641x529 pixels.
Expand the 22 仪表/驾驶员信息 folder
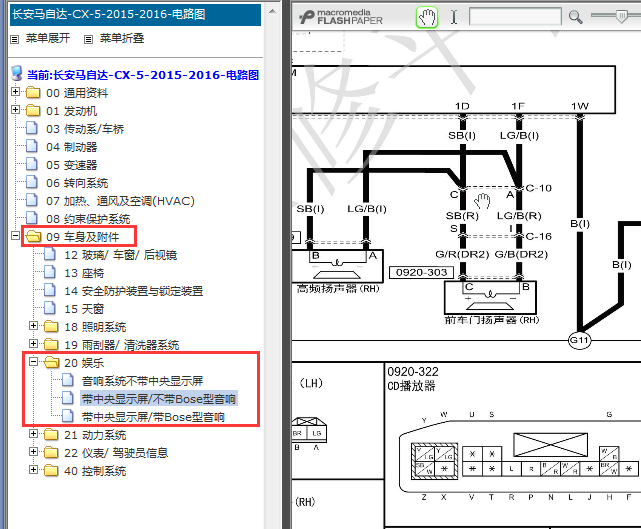click(x=33, y=451)
